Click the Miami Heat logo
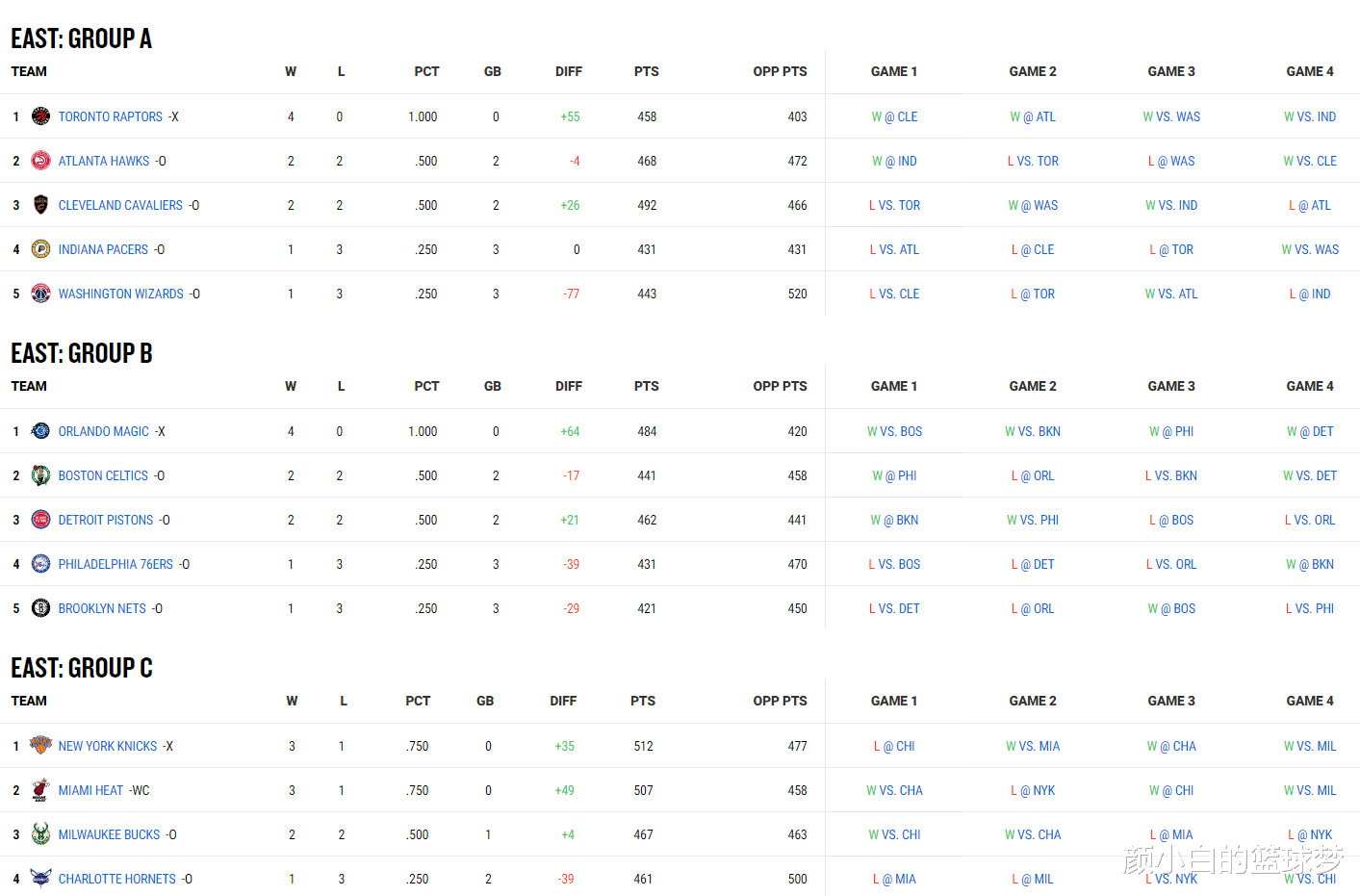 (40, 790)
